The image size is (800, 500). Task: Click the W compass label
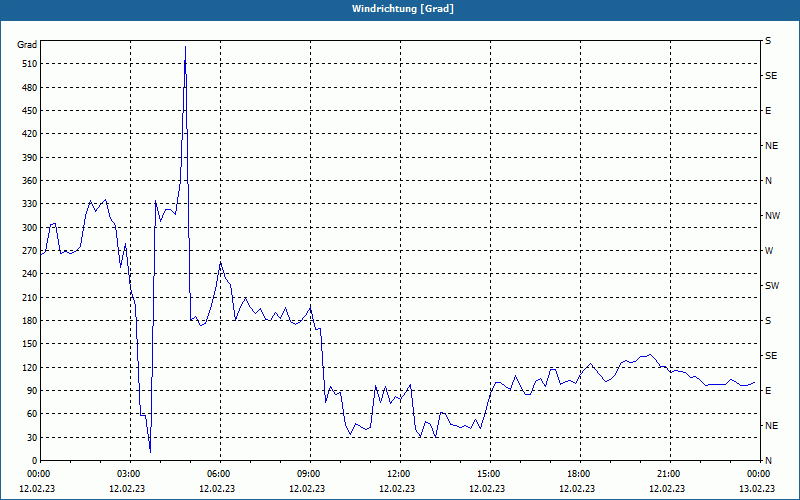coord(769,251)
